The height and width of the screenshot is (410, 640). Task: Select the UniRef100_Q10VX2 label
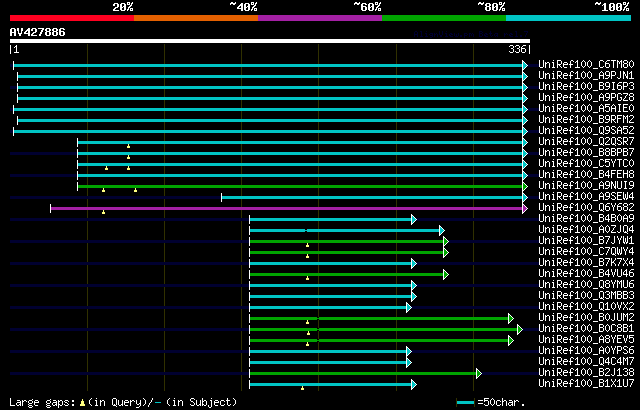point(586,307)
